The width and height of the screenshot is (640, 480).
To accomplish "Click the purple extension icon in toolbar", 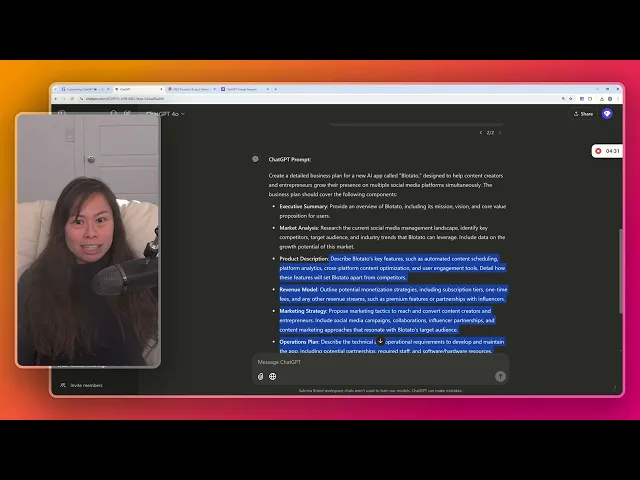I will (582, 99).
